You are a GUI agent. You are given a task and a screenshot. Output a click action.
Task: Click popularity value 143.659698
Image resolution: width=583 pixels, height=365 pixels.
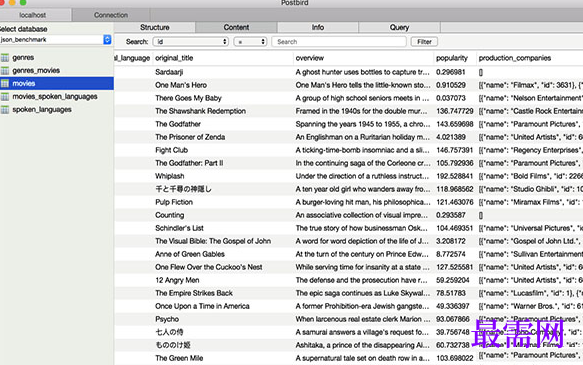pos(455,124)
